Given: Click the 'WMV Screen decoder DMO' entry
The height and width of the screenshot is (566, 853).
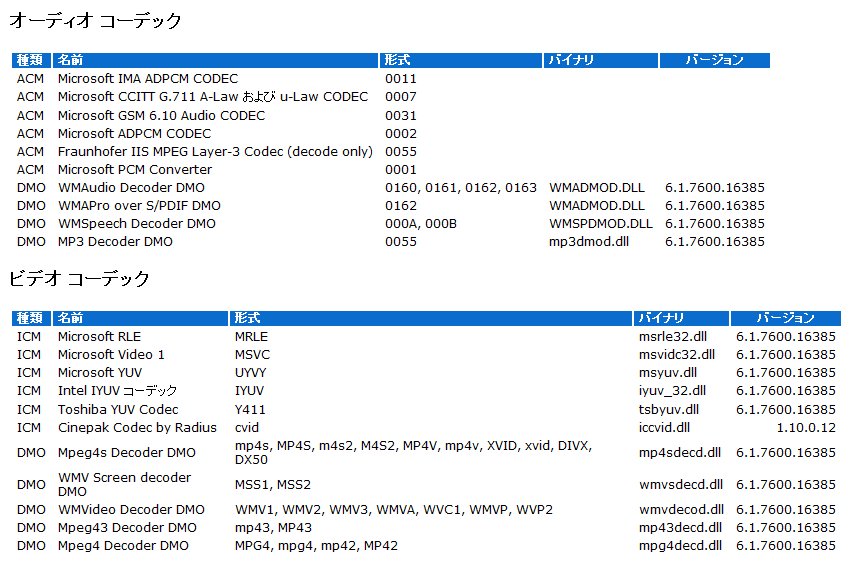Looking at the screenshot, I should pyautogui.click(x=124, y=484).
